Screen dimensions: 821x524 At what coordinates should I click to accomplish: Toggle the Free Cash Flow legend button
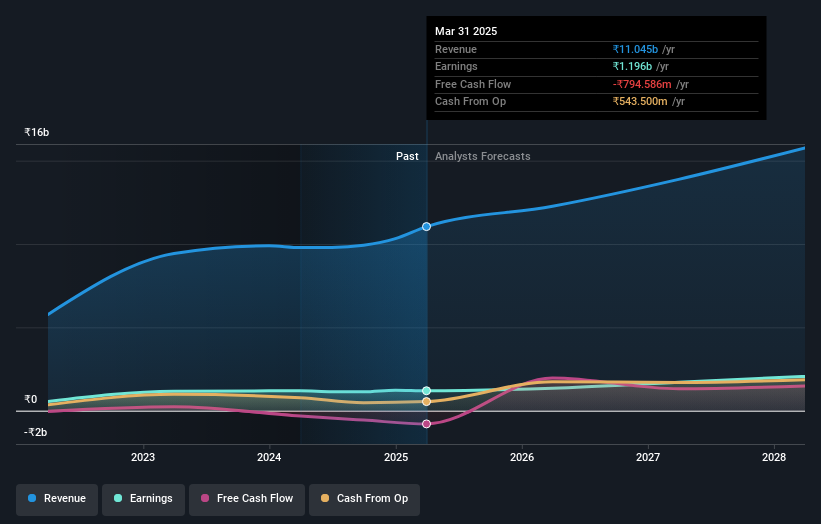point(247,499)
